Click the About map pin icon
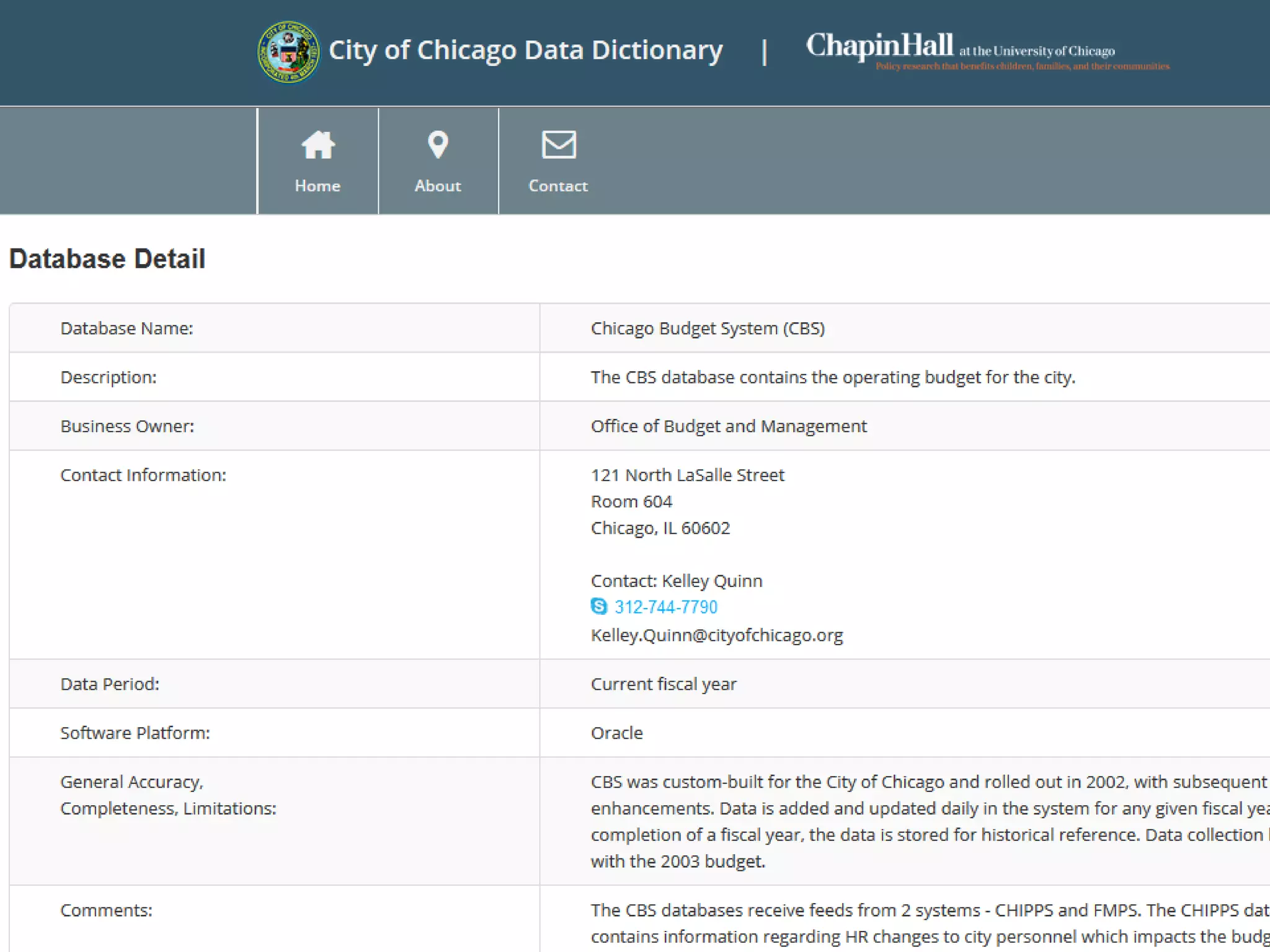Viewport: 1270px width, 952px height. coord(438,145)
